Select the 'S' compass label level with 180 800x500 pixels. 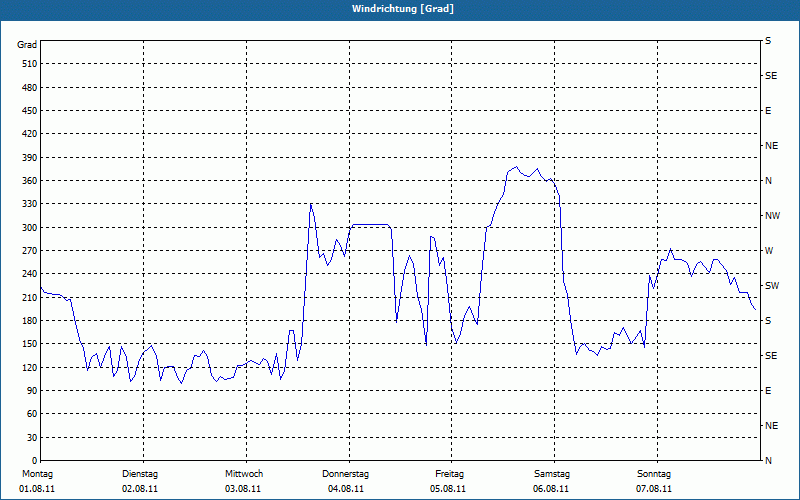pyautogui.click(x=768, y=321)
